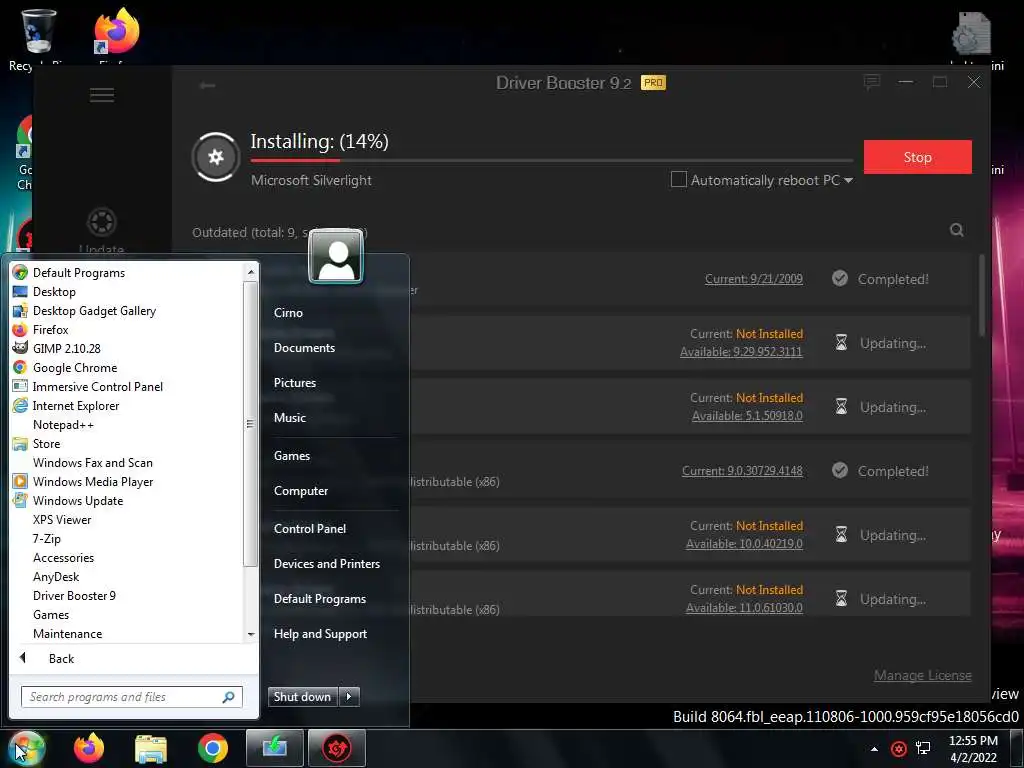The width and height of the screenshot is (1024, 768).
Task: Open the Driver Booster hamburger menu
Action: (102, 95)
